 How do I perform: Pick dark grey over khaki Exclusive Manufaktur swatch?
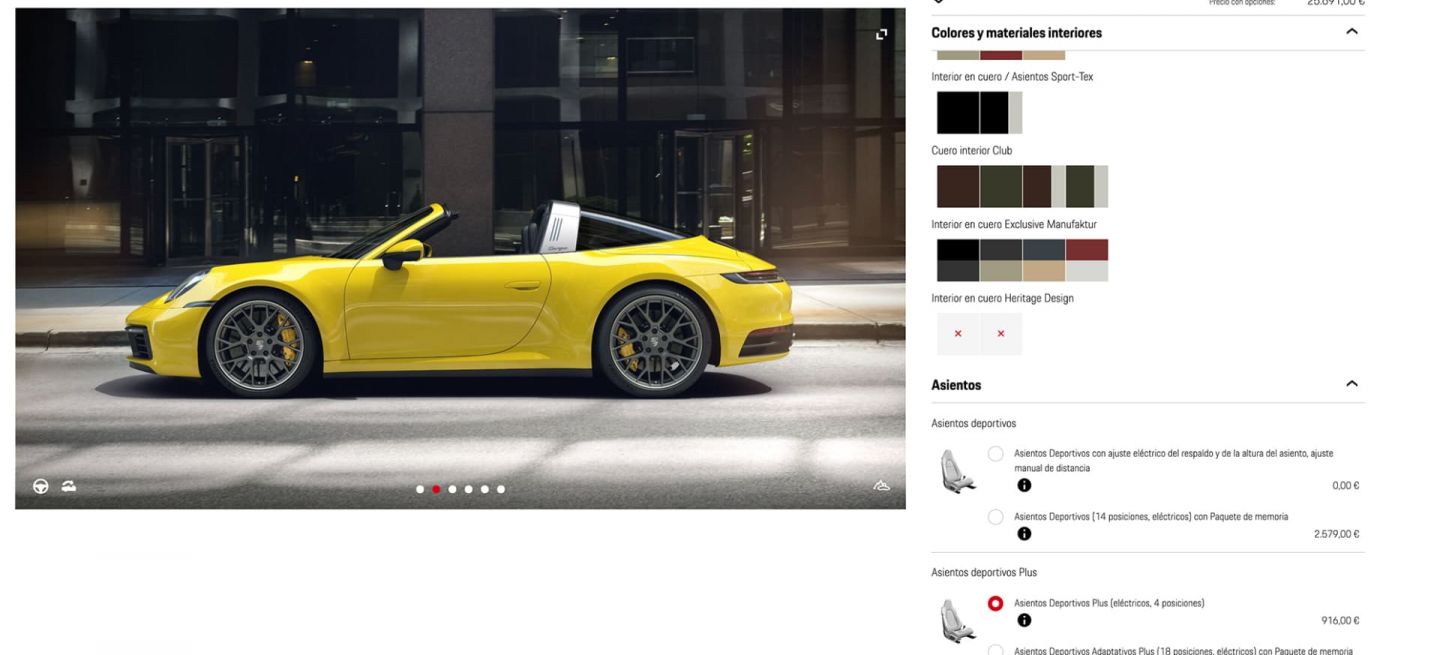(x=1001, y=260)
